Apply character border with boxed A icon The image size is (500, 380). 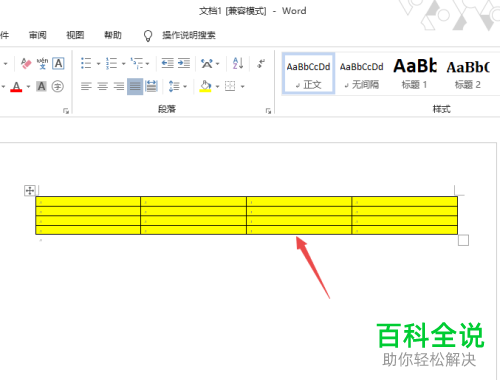(x=58, y=63)
